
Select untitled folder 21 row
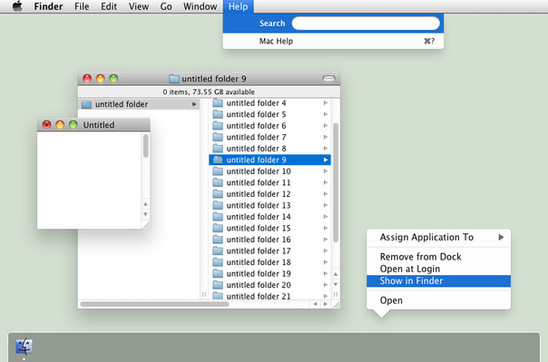click(x=270, y=296)
